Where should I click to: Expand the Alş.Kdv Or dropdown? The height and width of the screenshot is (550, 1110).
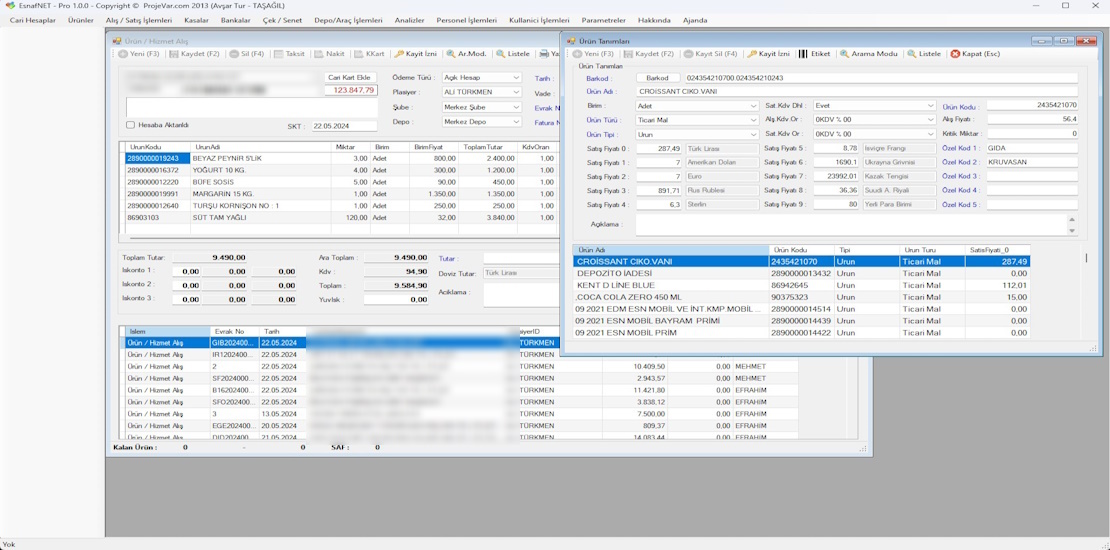pyautogui.click(x=874, y=120)
